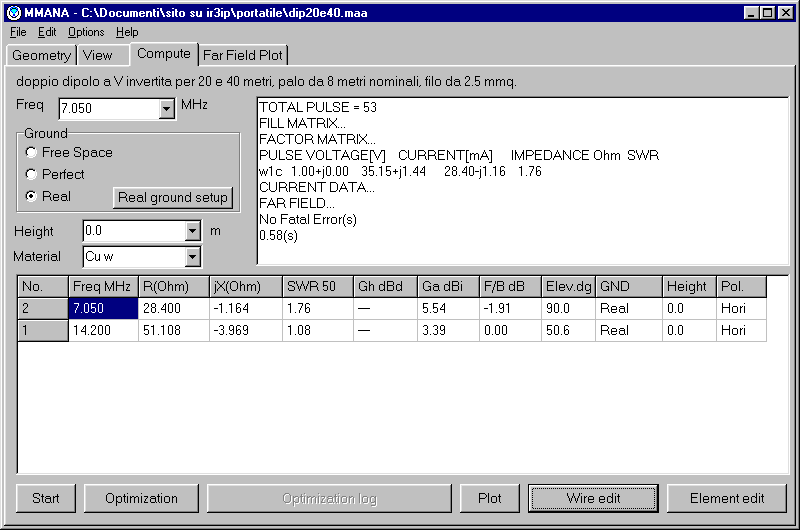
Task: Click the Real ground setup button
Action: click(x=173, y=197)
